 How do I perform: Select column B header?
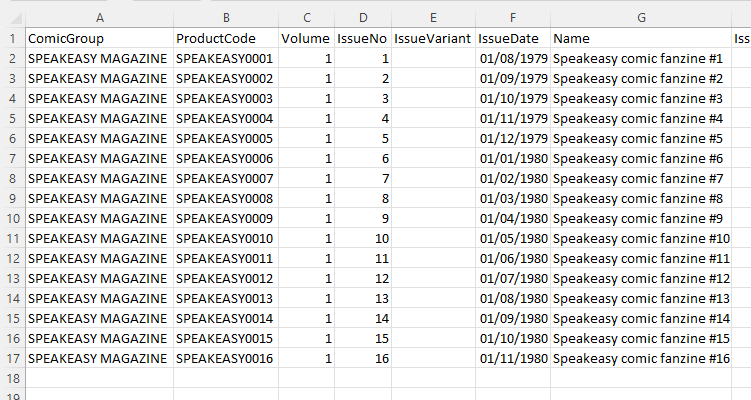pos(226,18)
